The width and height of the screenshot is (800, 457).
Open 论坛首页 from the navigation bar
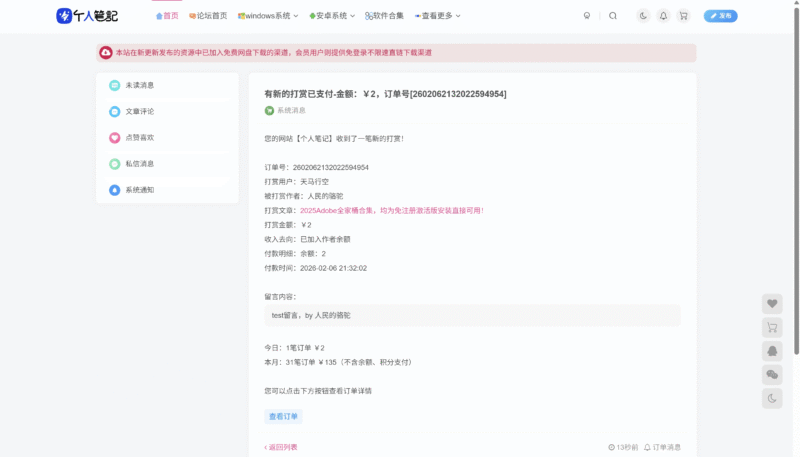point(208,16)
